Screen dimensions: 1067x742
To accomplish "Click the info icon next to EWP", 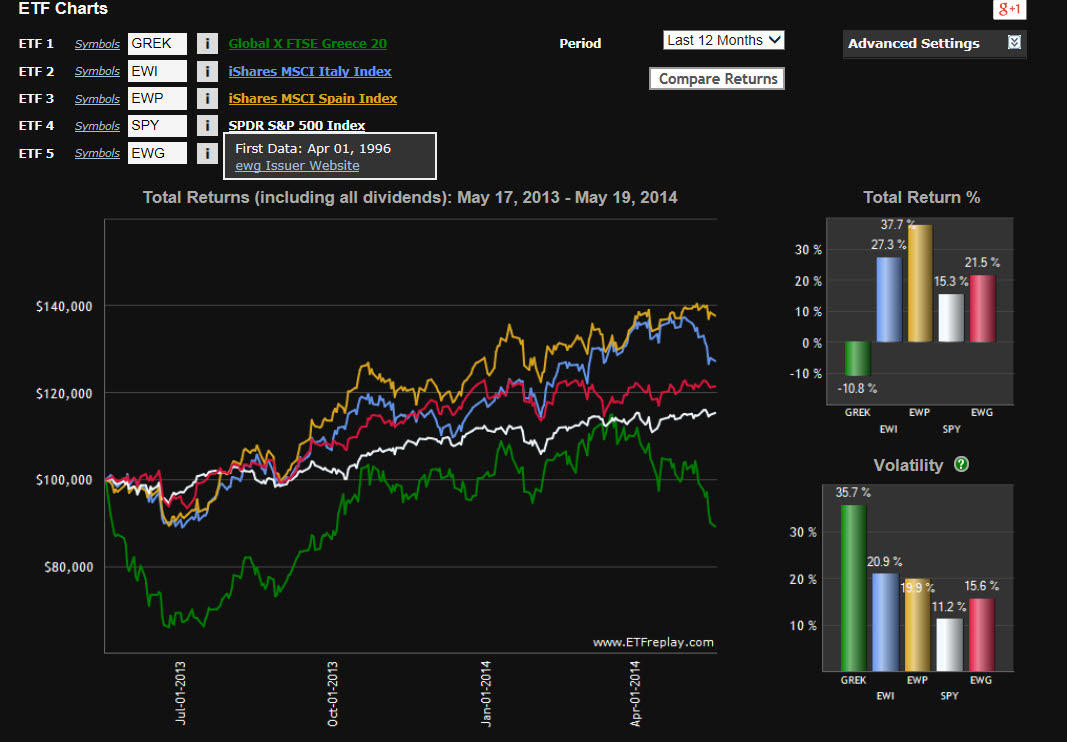I will tap(206, 98).
